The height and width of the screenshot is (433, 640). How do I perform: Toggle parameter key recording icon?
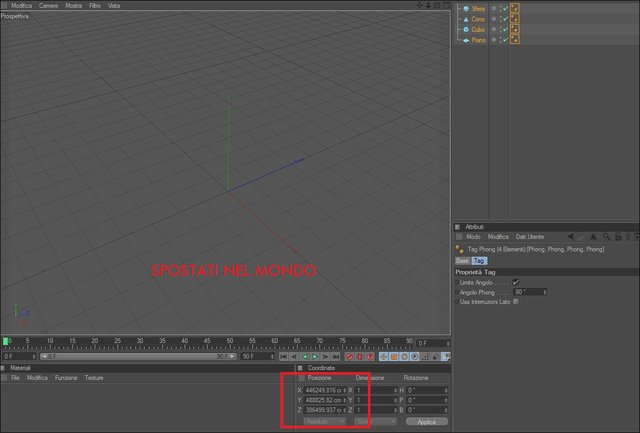click(x=415, y=357)
